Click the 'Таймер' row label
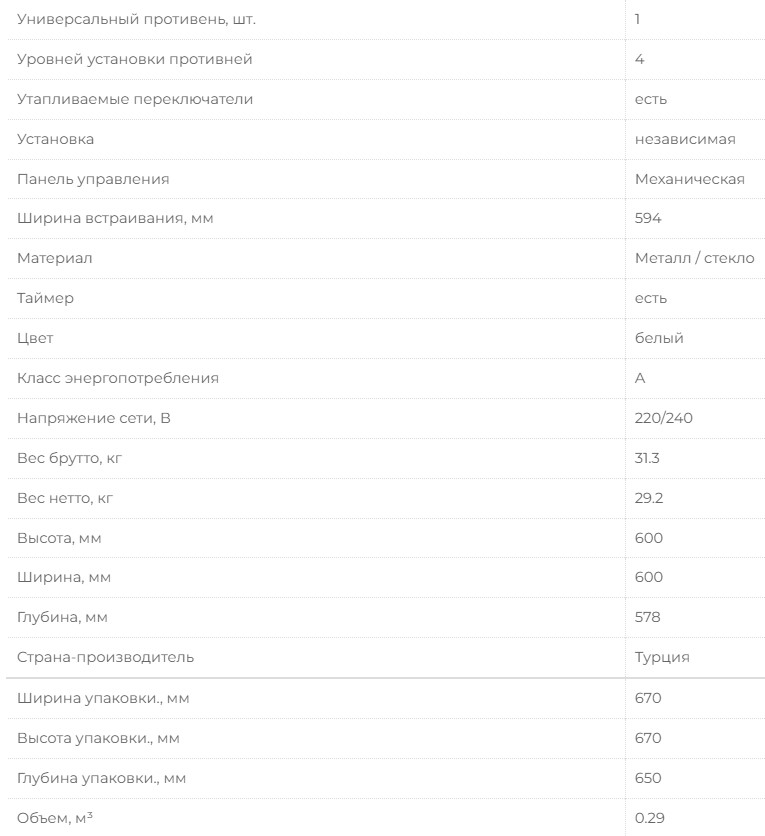Image resolution: width=765 pixels, height=836 pixels. click(x=45, y=299)
